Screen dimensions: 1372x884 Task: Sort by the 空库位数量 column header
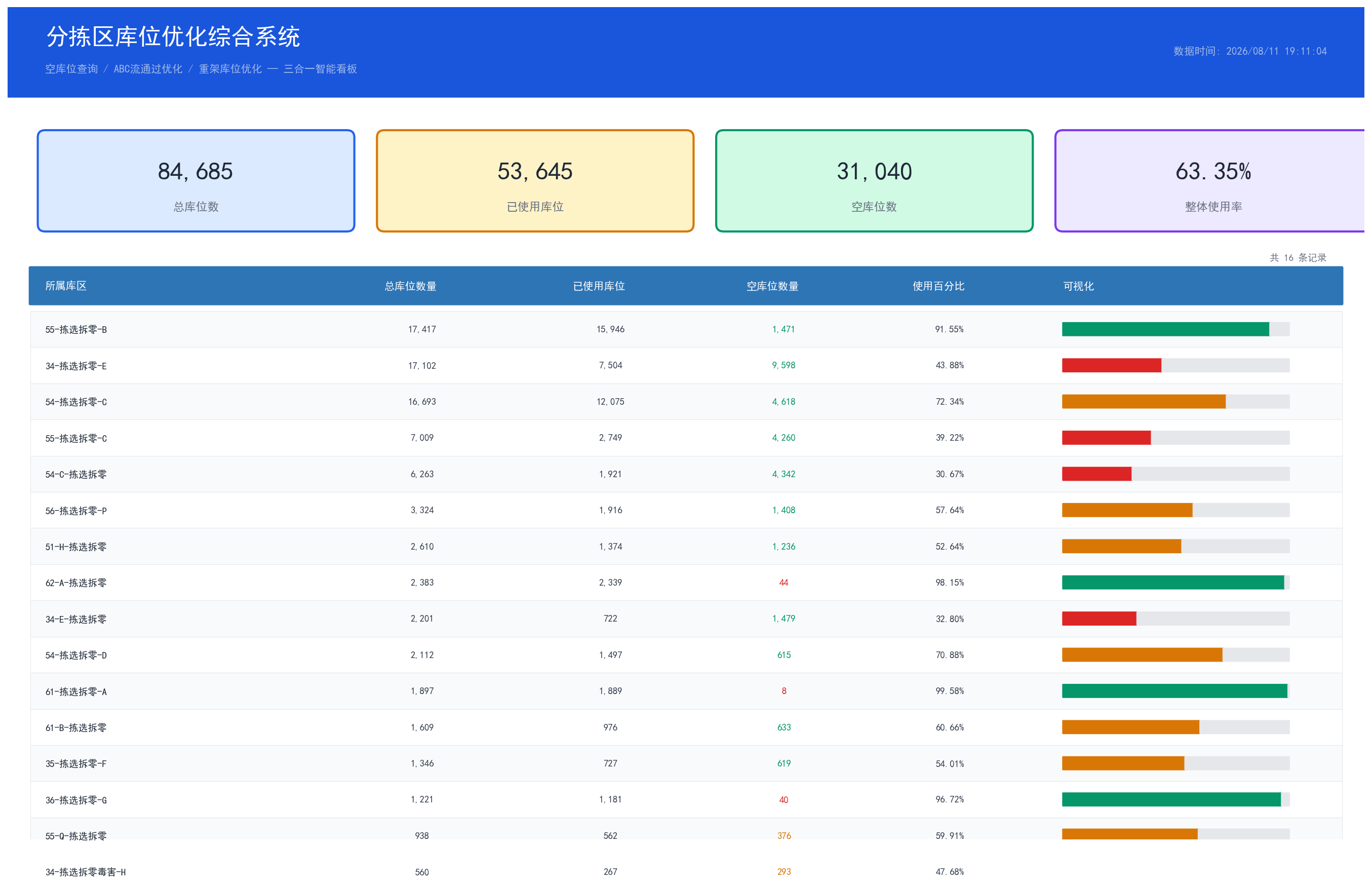[772, 286]
